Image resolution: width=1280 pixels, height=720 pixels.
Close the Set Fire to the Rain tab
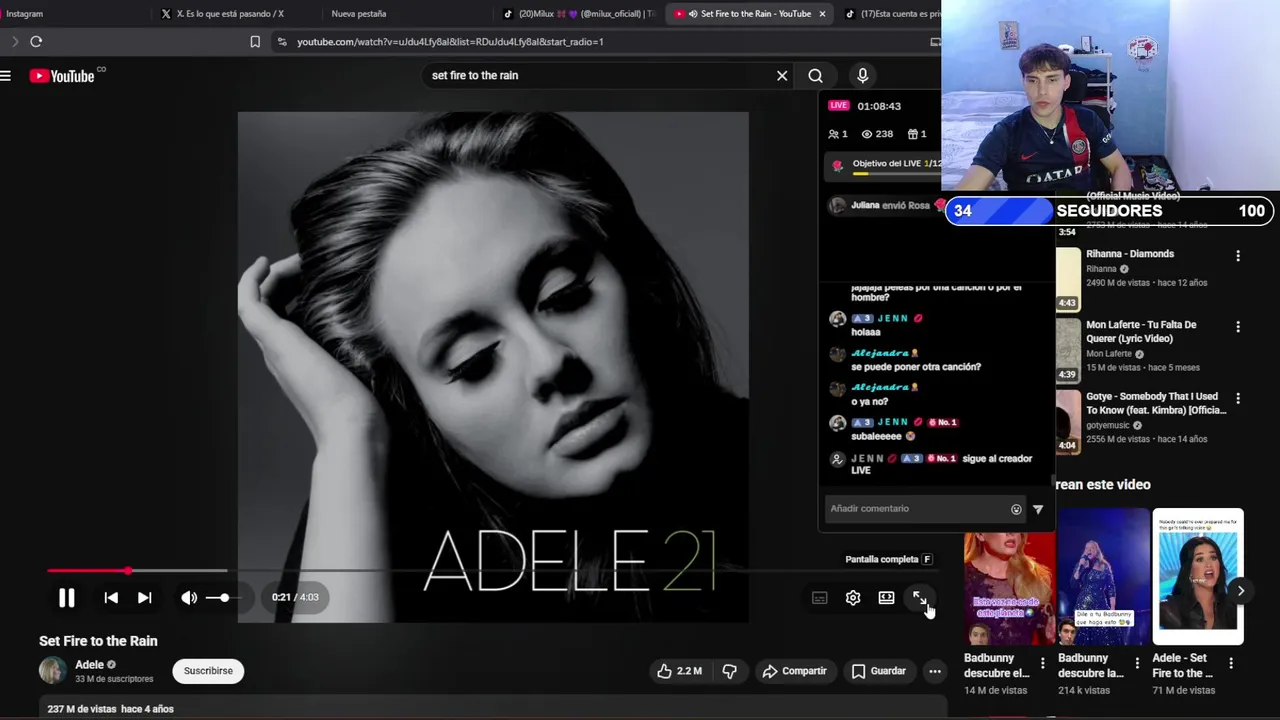pyautogui.click(x=822, y=14)
